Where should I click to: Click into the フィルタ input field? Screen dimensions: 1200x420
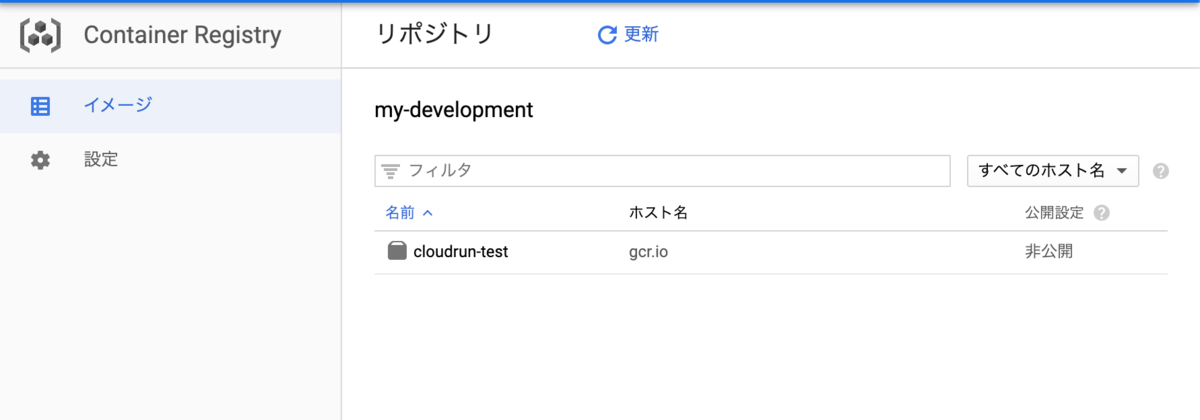pyautogui.click(x=662, y=171)
